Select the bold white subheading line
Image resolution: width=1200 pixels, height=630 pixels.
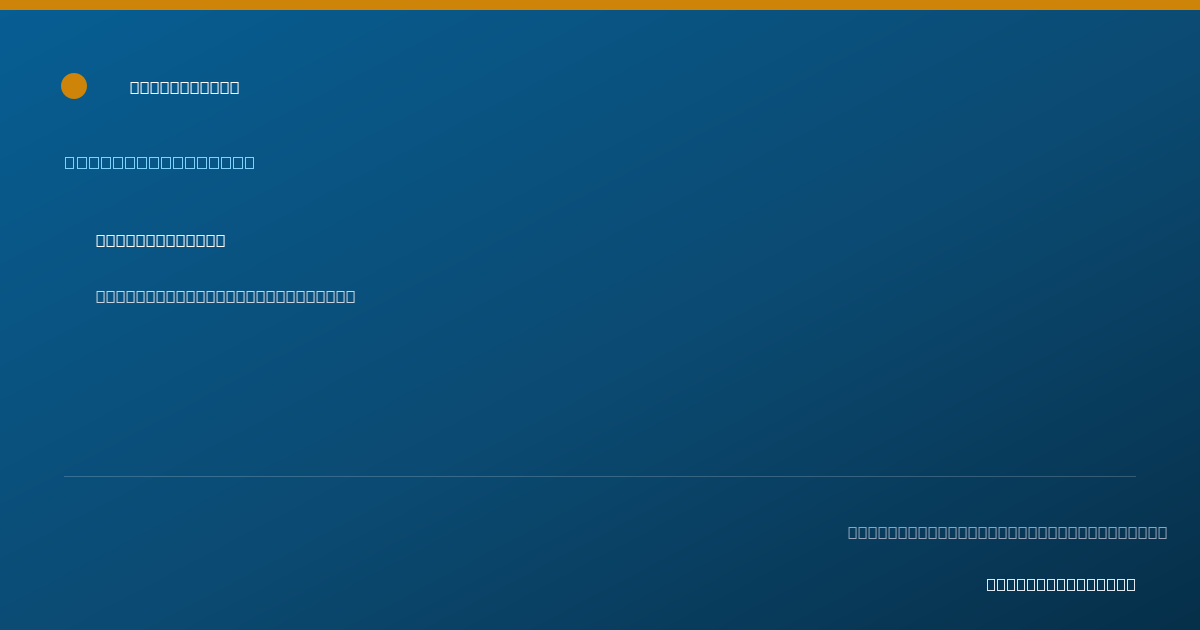[161, 241]
